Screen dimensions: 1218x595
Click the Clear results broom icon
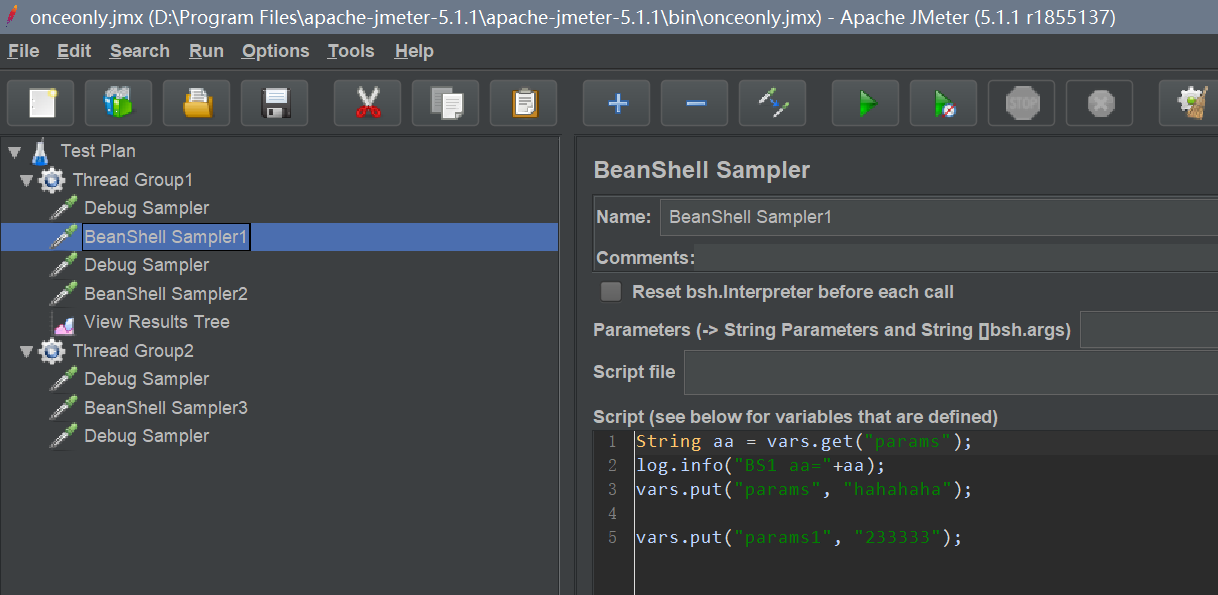[x=1190, y=103]
